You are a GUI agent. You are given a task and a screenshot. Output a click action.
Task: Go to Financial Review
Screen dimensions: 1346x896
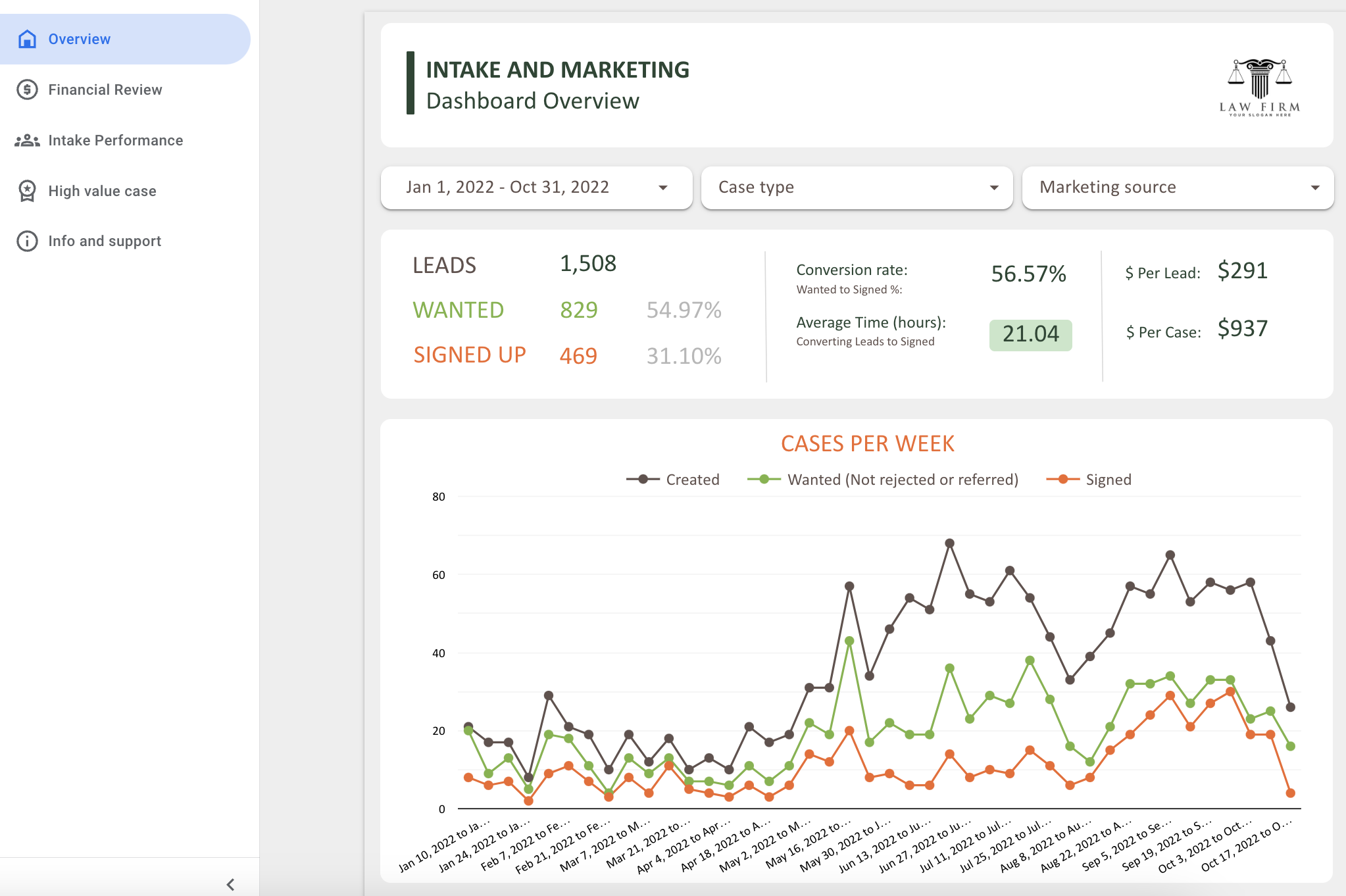point(105,89)
